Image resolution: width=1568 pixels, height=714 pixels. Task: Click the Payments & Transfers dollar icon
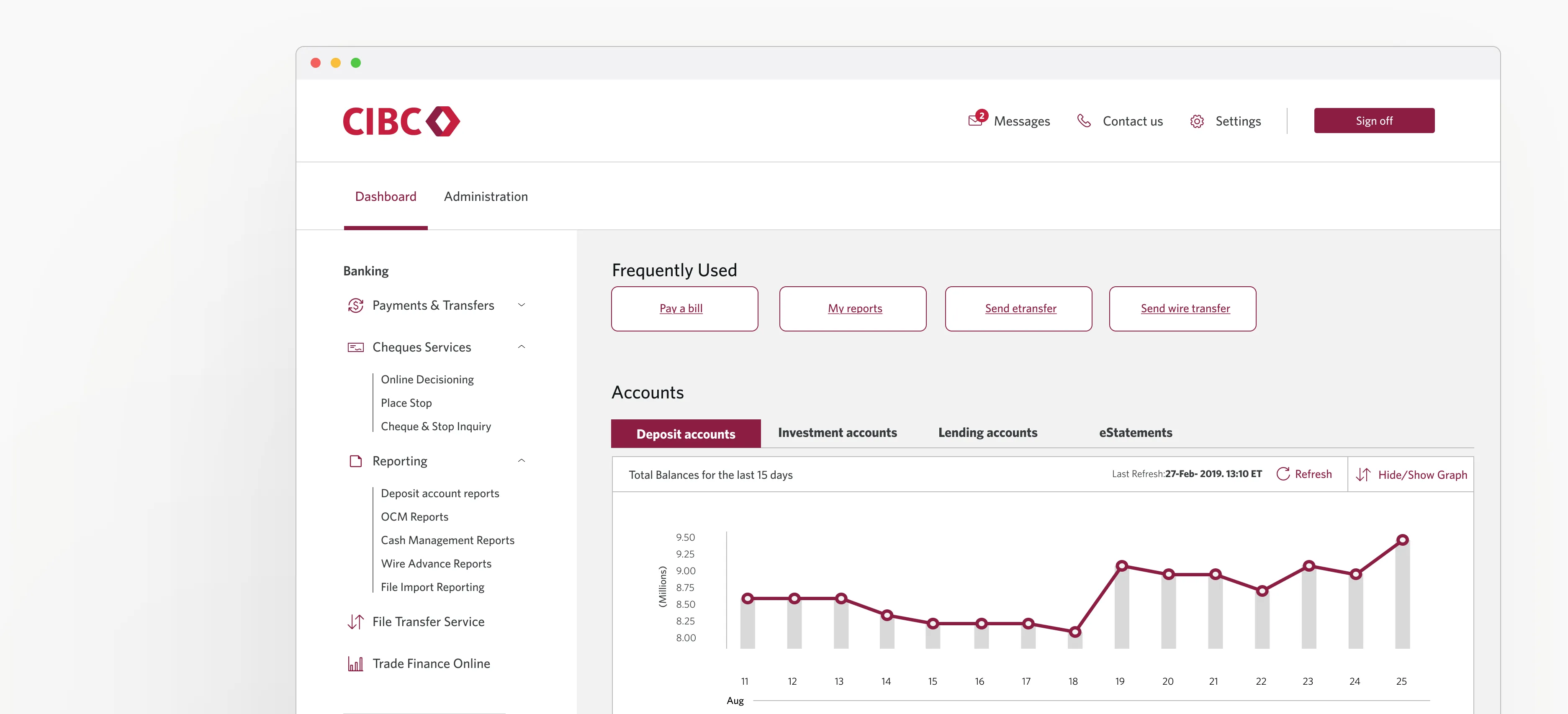coord(355,306)
